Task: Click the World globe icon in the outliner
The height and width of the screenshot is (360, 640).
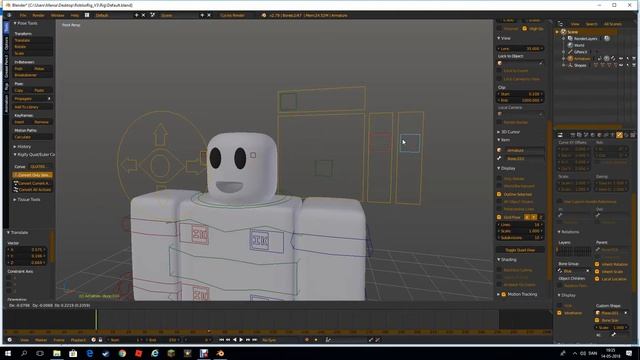Action: click(x=570, y=45)
